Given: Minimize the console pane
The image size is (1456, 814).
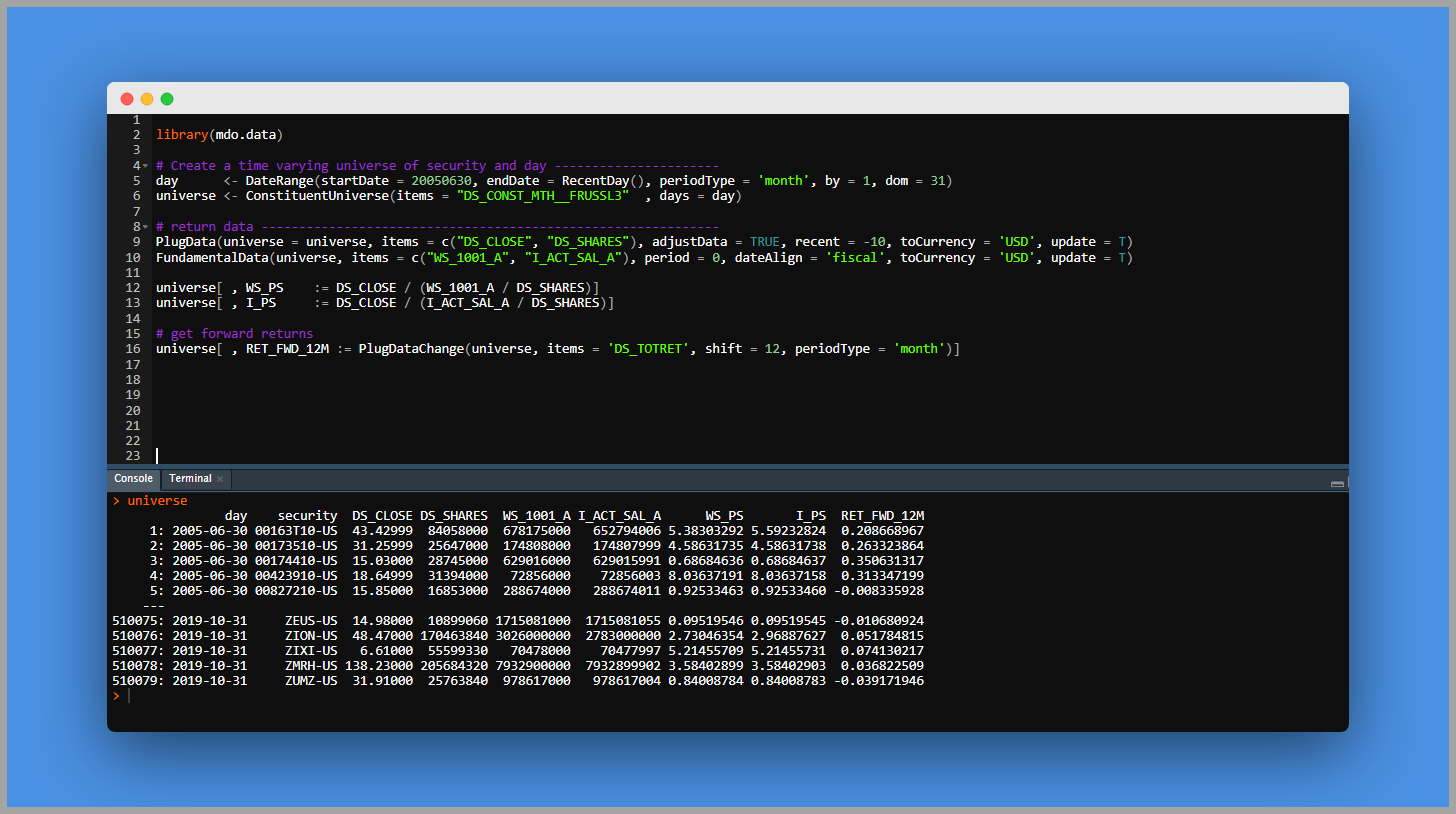Looking at the screenshot, I should [x=1337, y=483].
